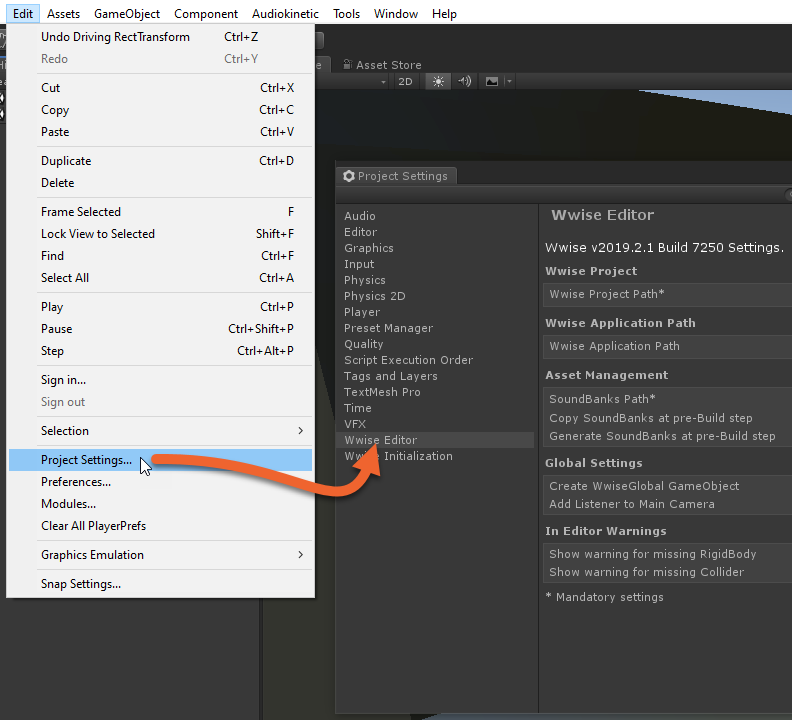This screenshot has height=720, width=792.
Task: Open the Audiokinetic menu
Action: coord(285,14)
